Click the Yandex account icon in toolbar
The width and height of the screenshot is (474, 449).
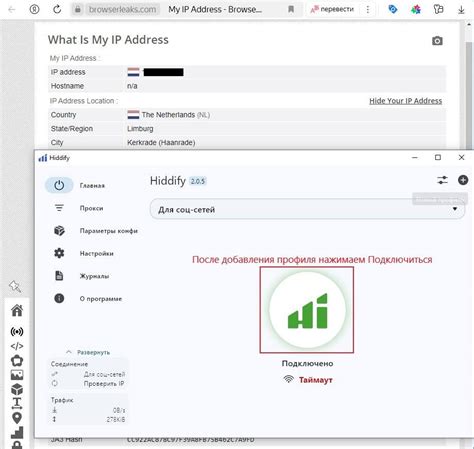(x=34, y=9)
